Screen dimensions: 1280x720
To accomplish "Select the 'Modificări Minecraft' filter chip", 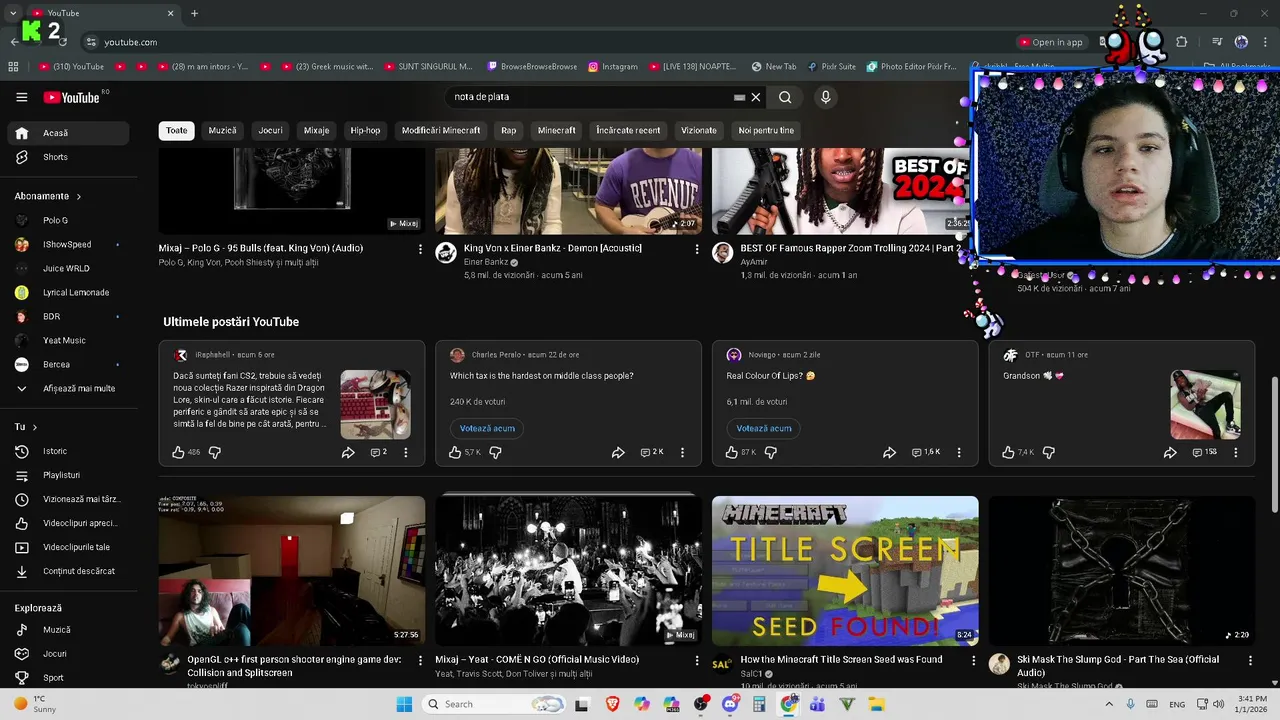I will click(x=441, y=130).
